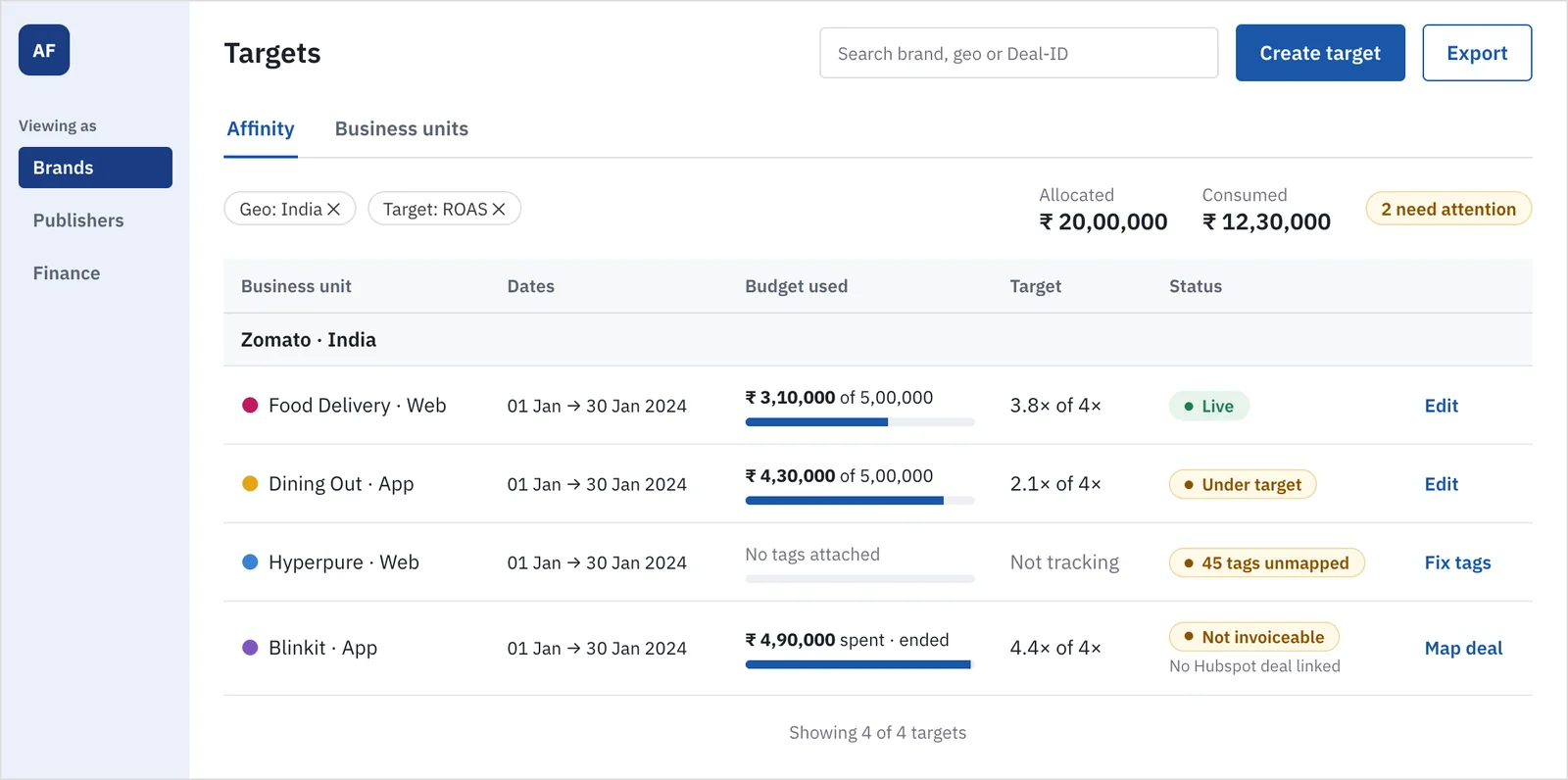Click the Business unit column header
The width and height of the screenshot is (1568, 780).
click(296, 286)
